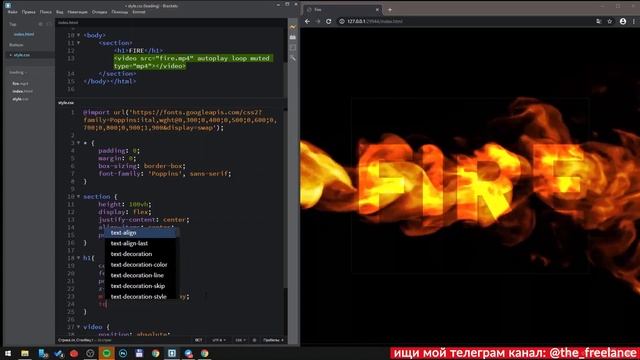Viewport: 640px width, 360px height.
Task: Select the text-decoration suggestion
Action: pyautogui.click(x=141, y=254)
